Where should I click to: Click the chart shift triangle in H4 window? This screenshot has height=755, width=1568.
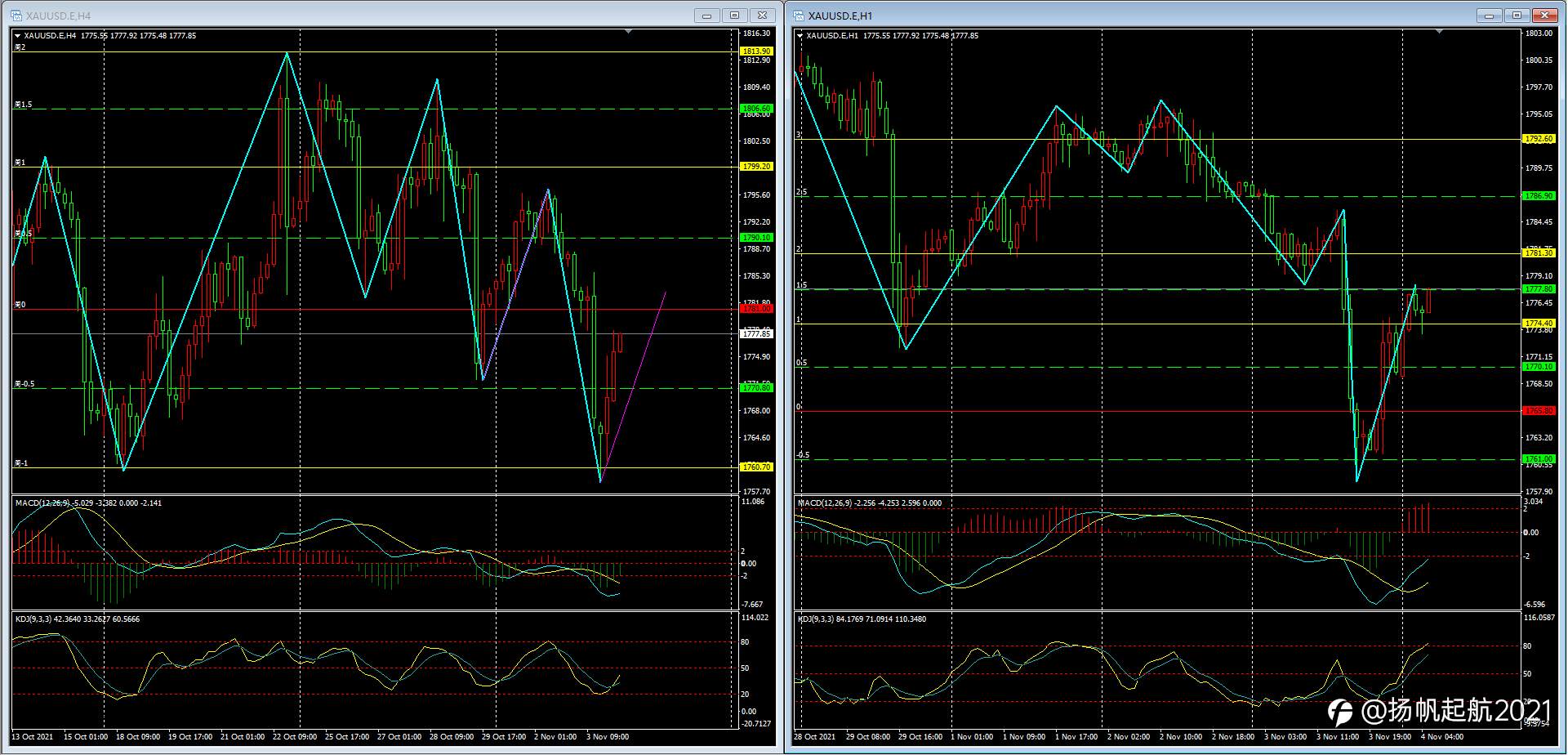pyautogui.click(x=628, y=32)
